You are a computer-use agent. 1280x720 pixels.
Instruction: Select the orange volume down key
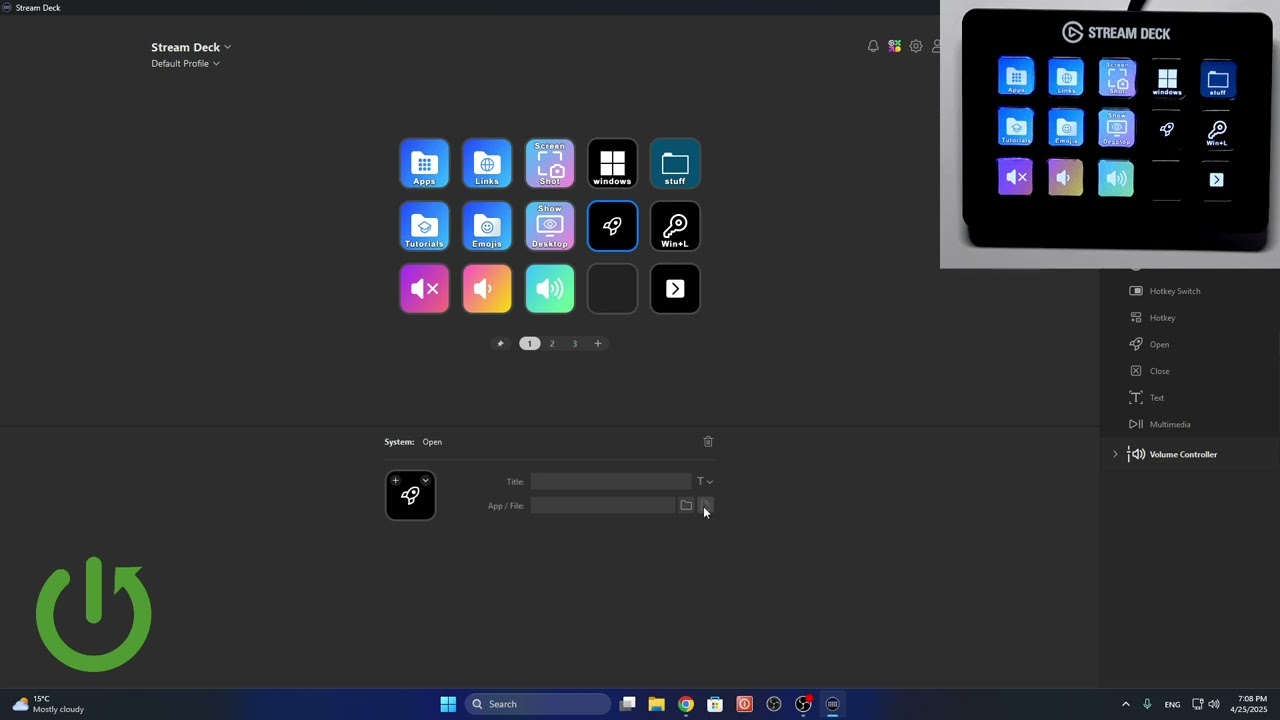pos(487,289)
